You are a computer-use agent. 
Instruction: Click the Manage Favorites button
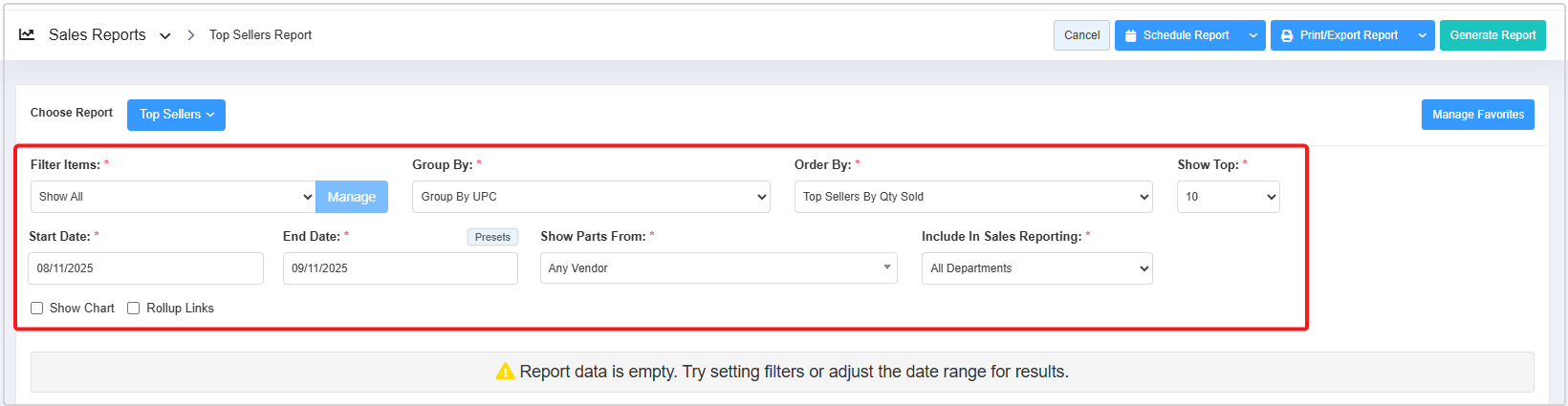click(x=1477, y=115)
